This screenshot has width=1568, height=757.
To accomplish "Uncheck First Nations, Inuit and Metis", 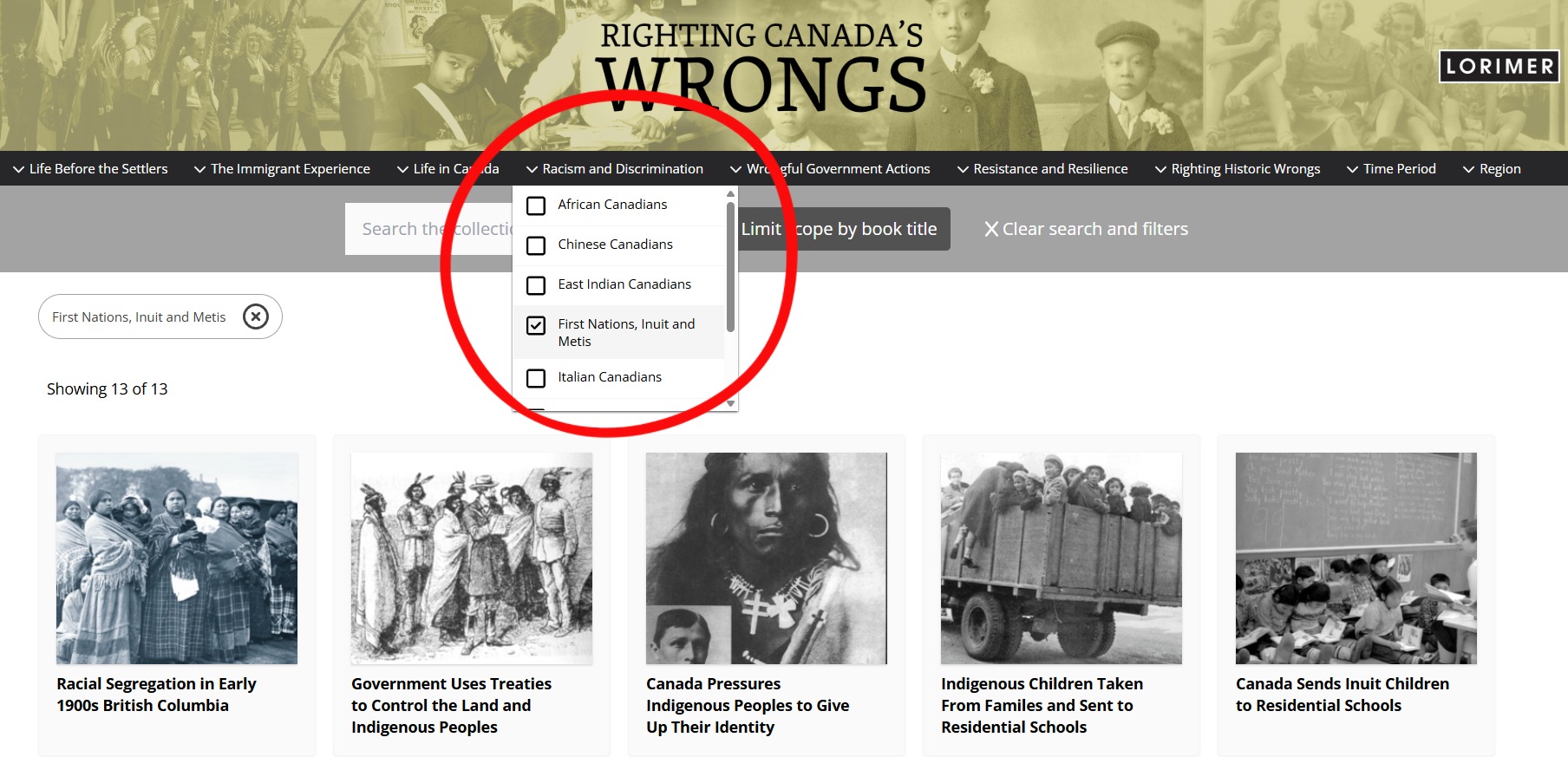I will click(x=536, y=325).
